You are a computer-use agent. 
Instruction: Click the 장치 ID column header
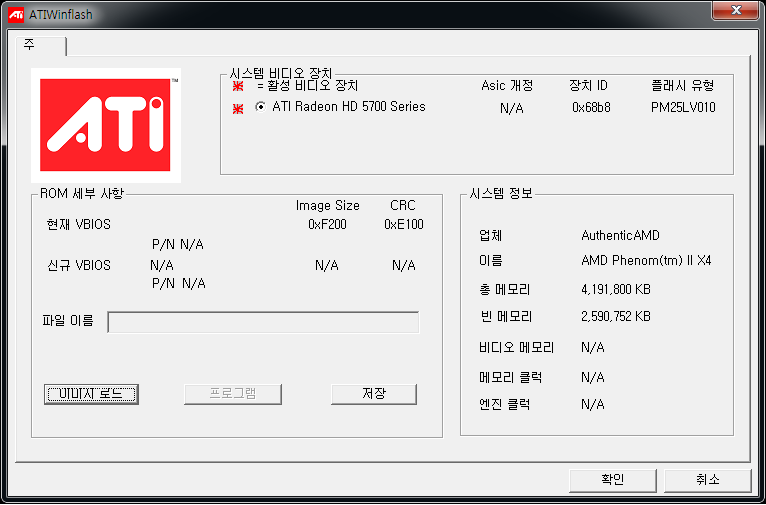point(588,86)
